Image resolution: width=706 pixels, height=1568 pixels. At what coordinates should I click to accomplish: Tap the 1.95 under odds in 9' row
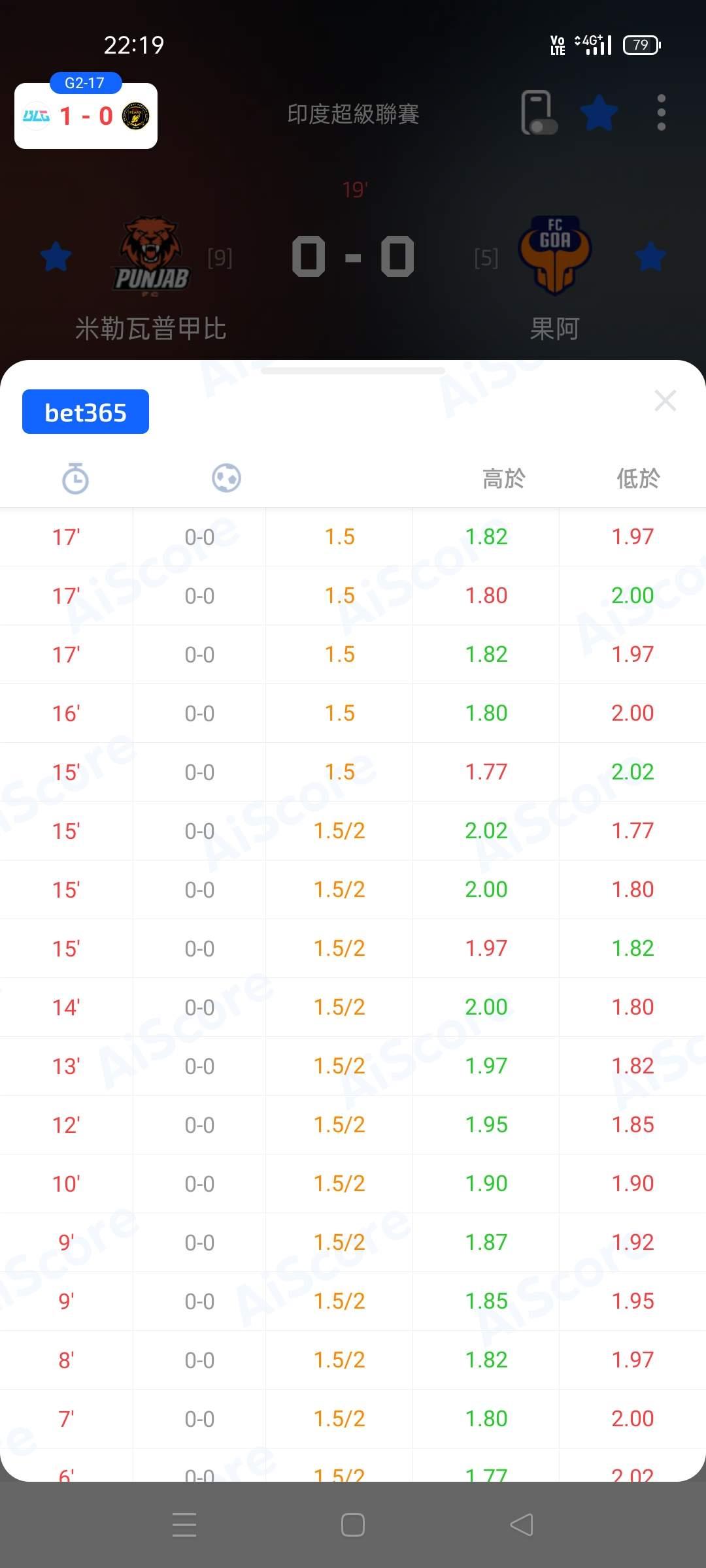pos(632,1301)
